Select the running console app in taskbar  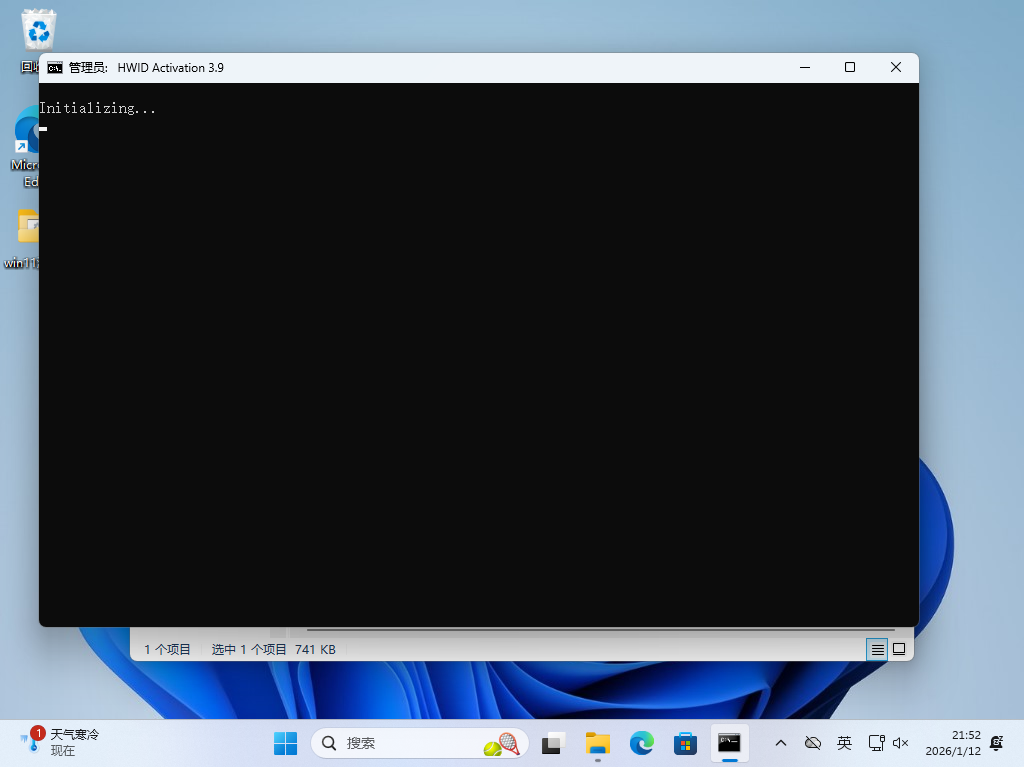point(729,743)
